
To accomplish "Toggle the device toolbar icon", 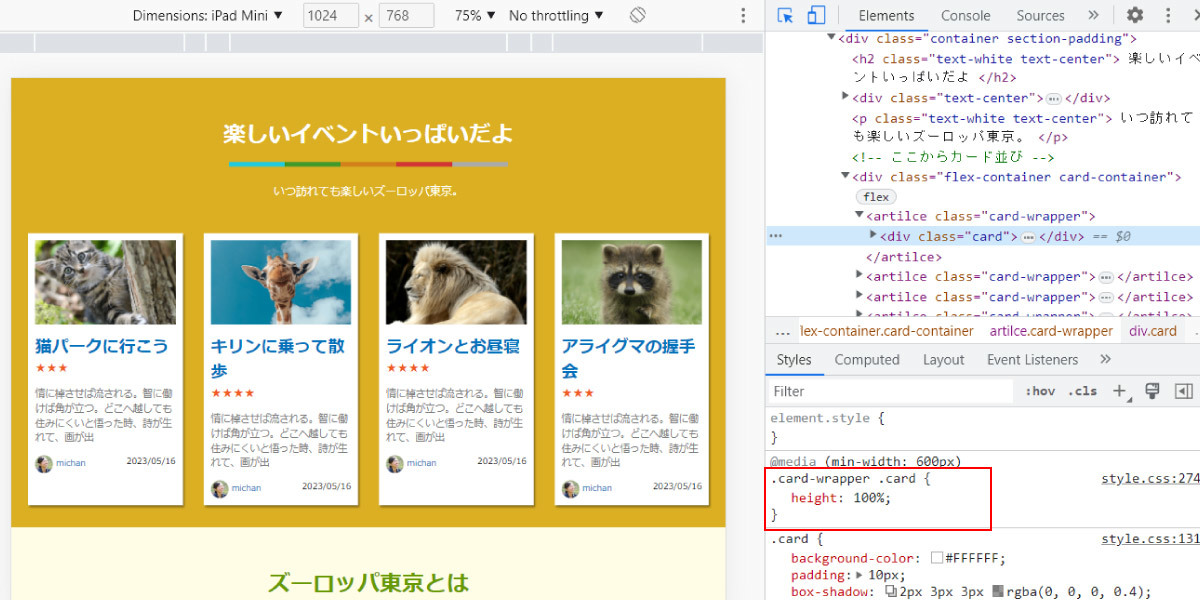I will [x=816, y=15].
